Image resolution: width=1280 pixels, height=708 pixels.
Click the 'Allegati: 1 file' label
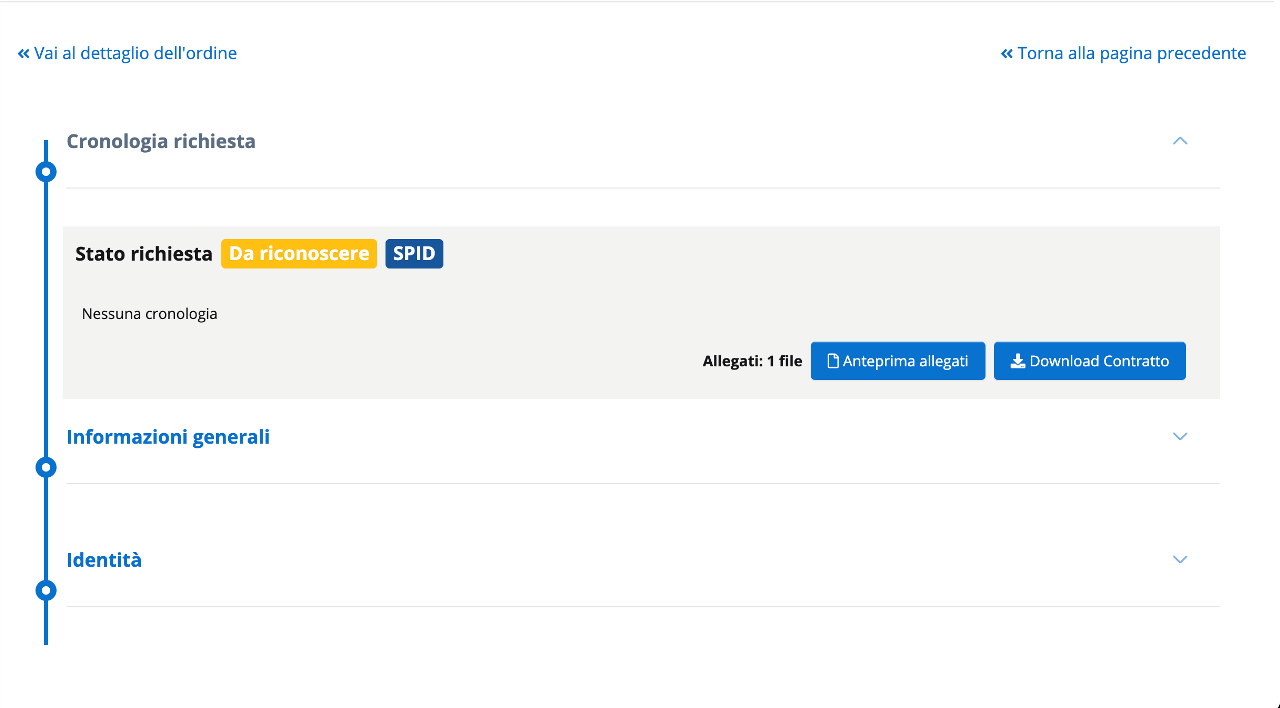(x=752, y=362)
